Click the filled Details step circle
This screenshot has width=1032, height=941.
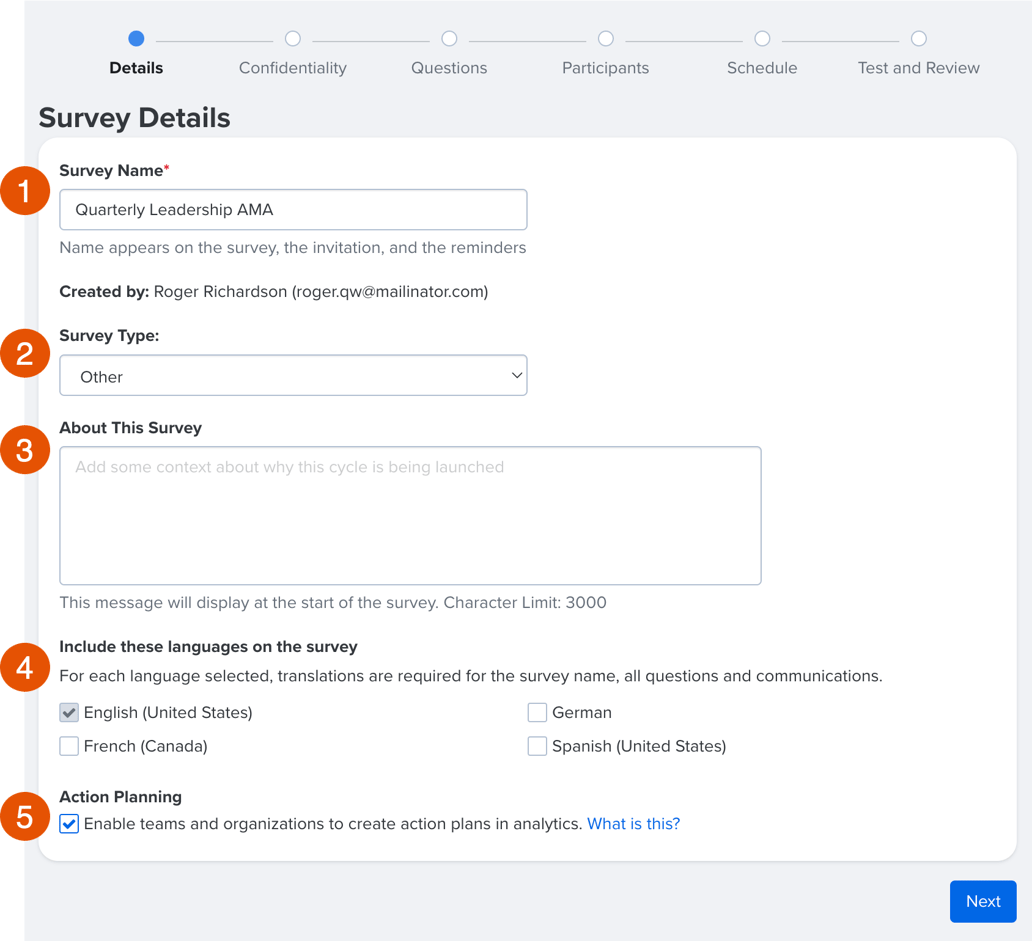point(136,39)
